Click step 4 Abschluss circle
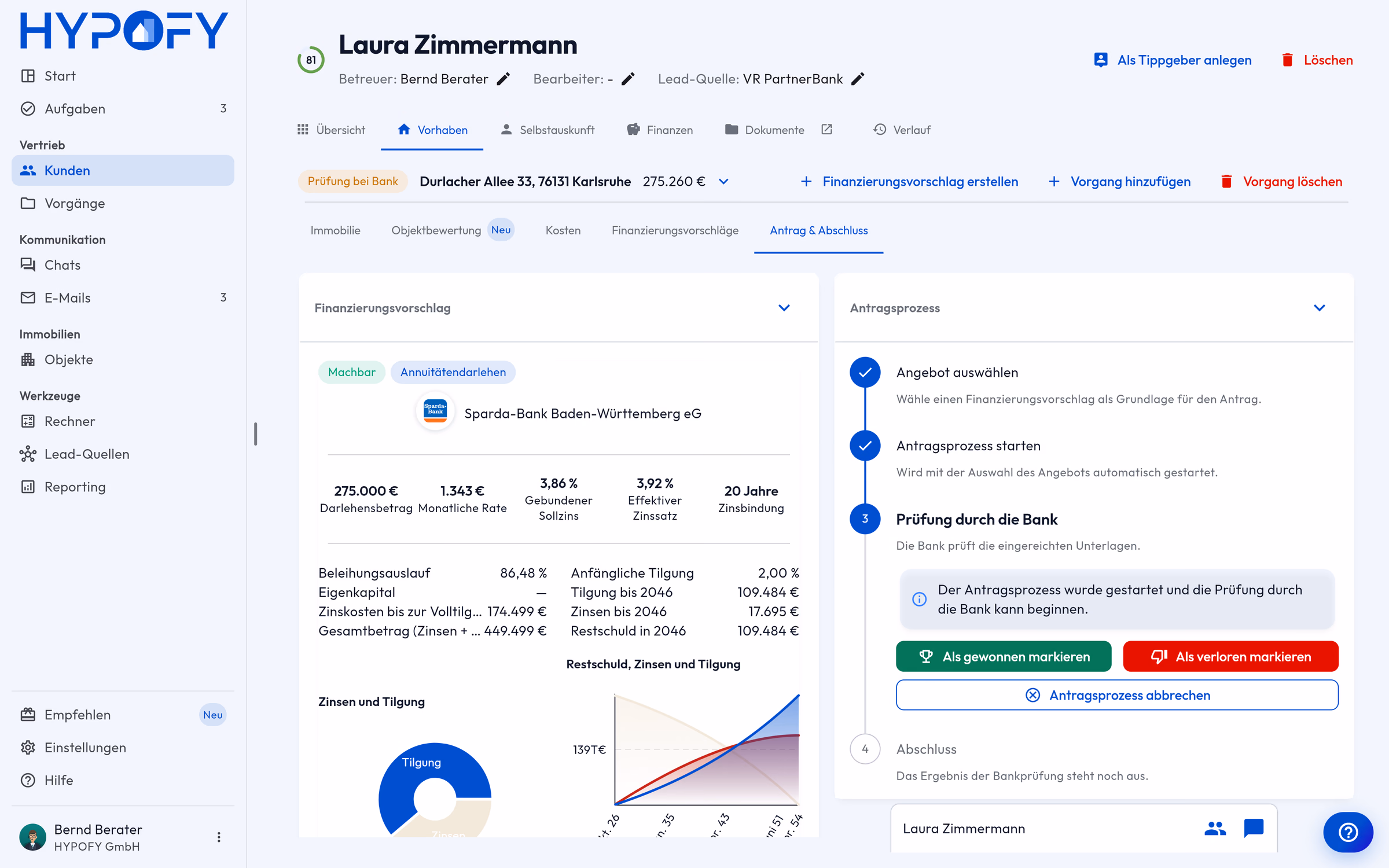Viewport: 1389px width, 868px height. (865, 749)
